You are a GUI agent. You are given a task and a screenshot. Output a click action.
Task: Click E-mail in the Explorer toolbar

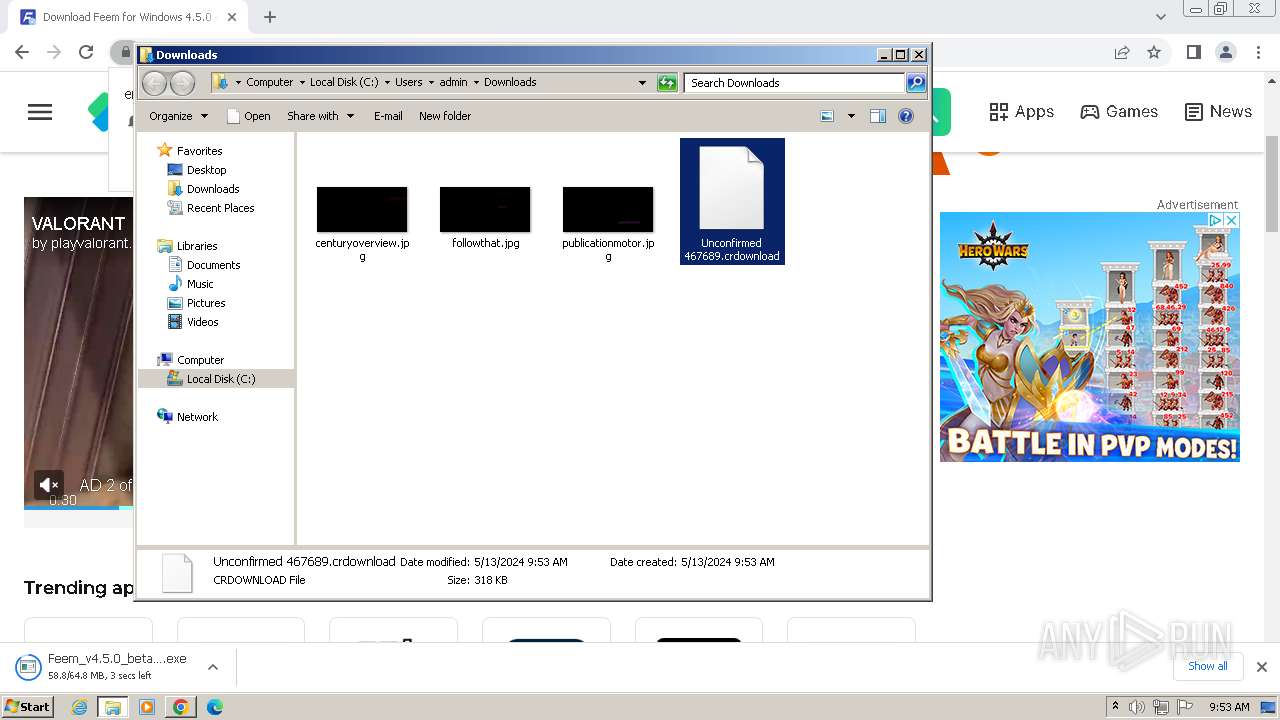(388, 116)
